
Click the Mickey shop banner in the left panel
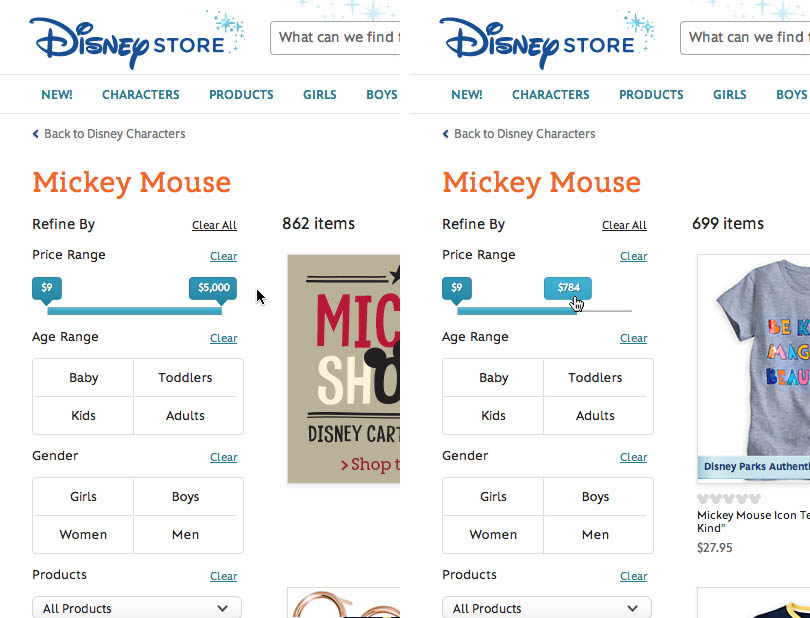click(x=343, y=368)
